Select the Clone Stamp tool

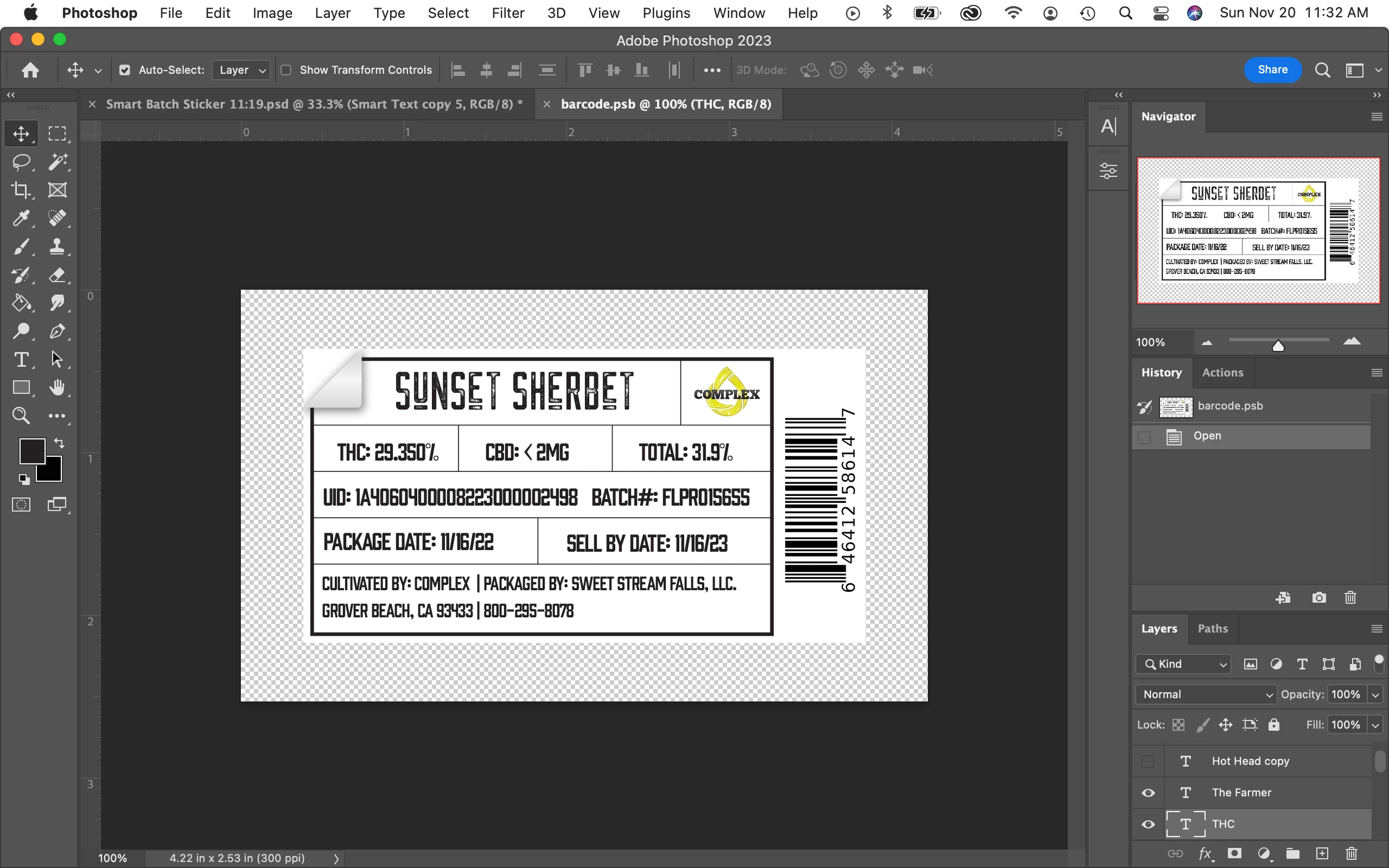[x=57, y=246]
